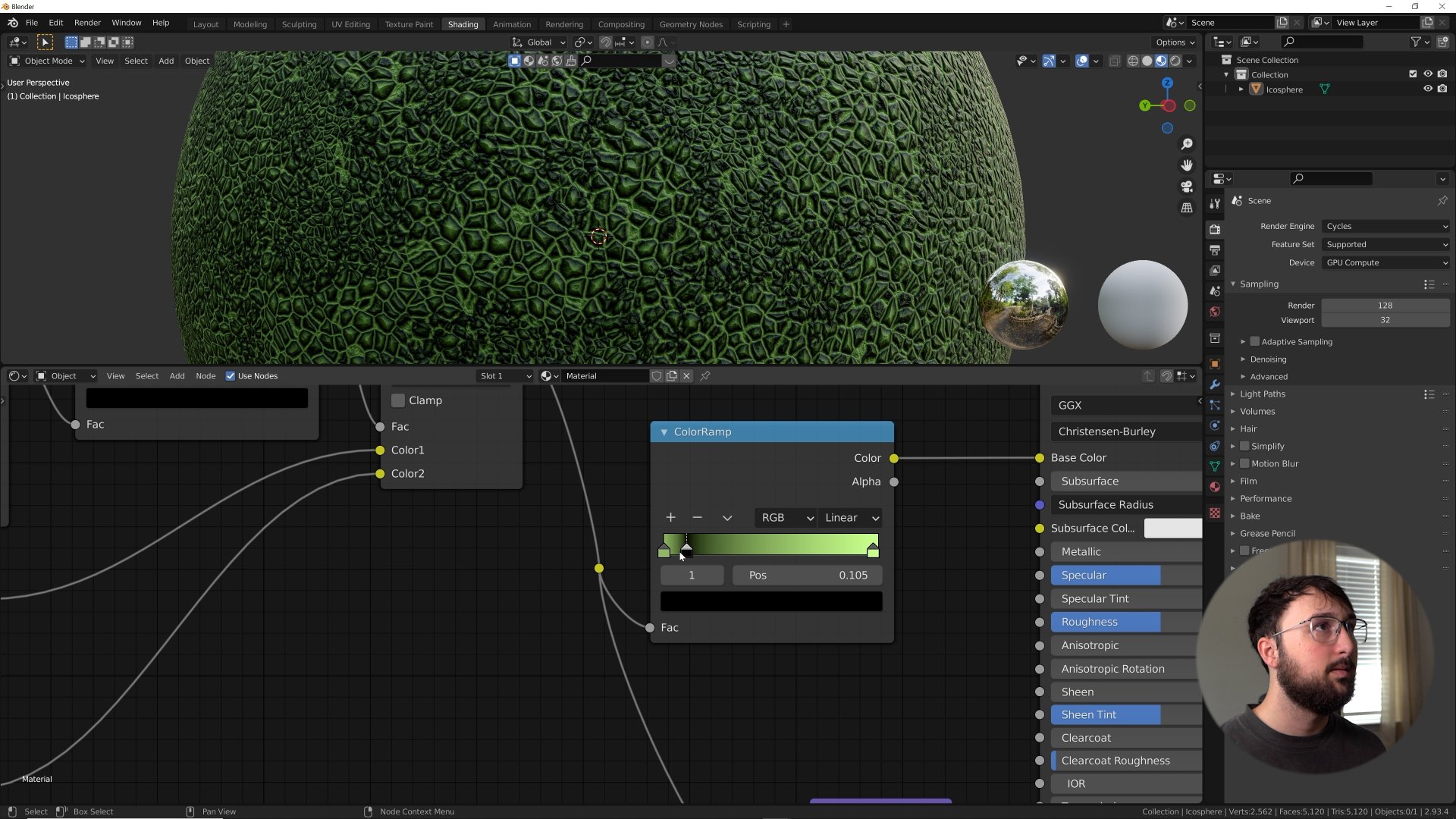
Task: Open the Render menu
Action: coord(87,23)
